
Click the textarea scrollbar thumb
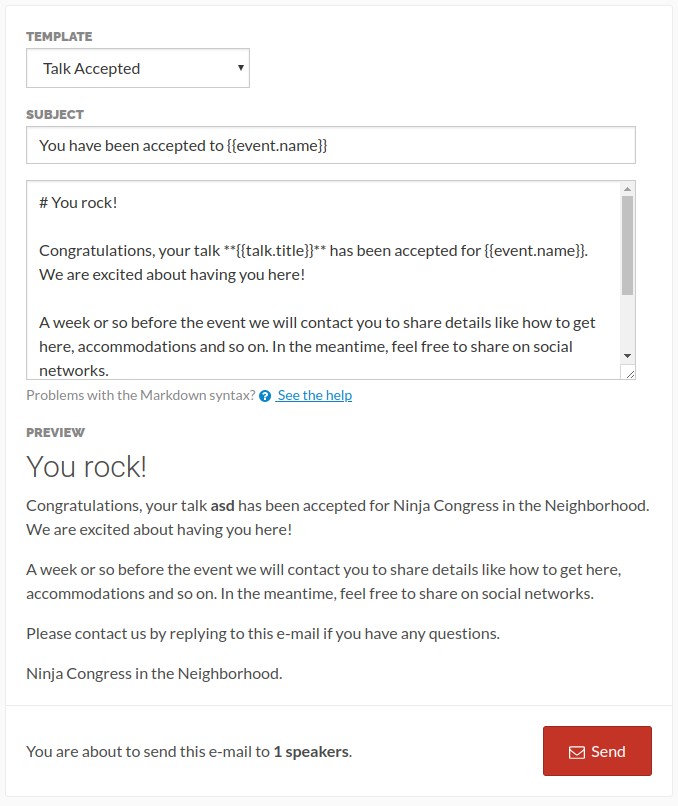pyautogui.click(x=627, y=245)
